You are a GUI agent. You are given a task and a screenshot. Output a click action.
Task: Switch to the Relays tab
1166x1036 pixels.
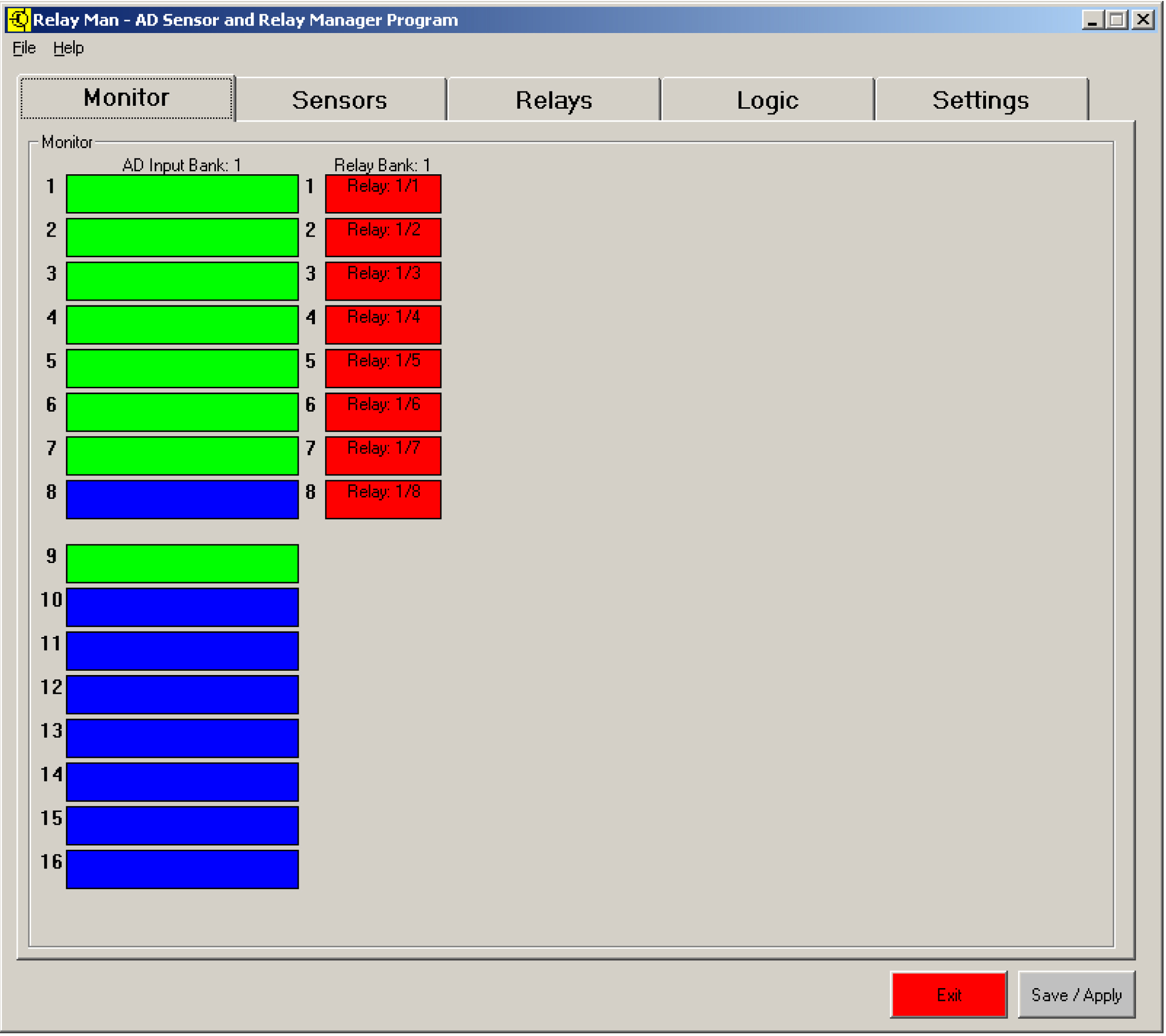pyautogui.click(x=554, y=100)
